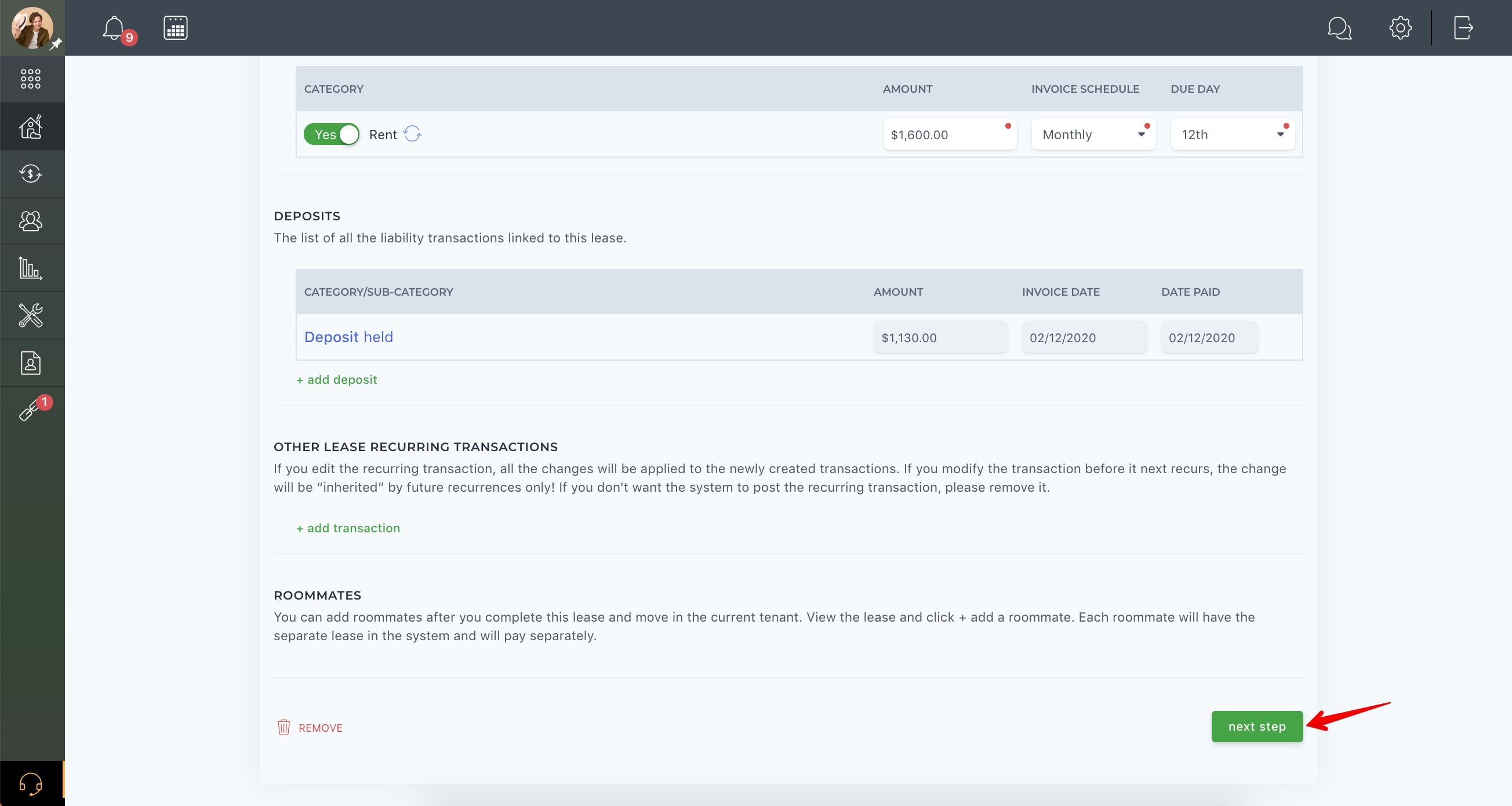1512x806 pixels.
Task: Click OTHER LEASE RECURRING TRANSACTIONS heading
Action: coord(416,446)
